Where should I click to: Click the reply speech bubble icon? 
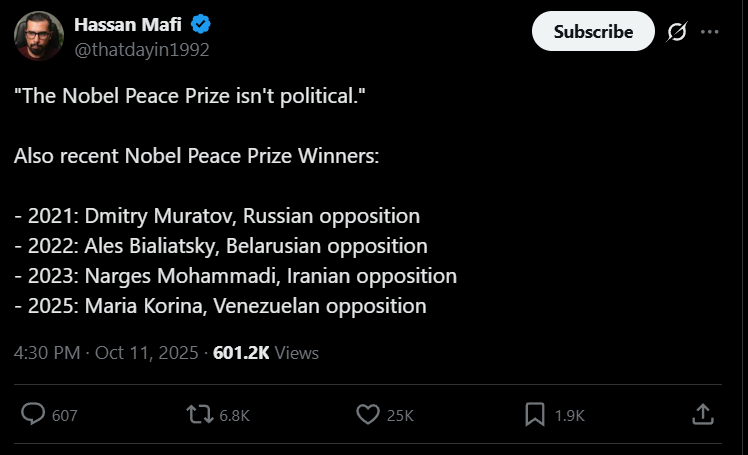coord(33,414)
